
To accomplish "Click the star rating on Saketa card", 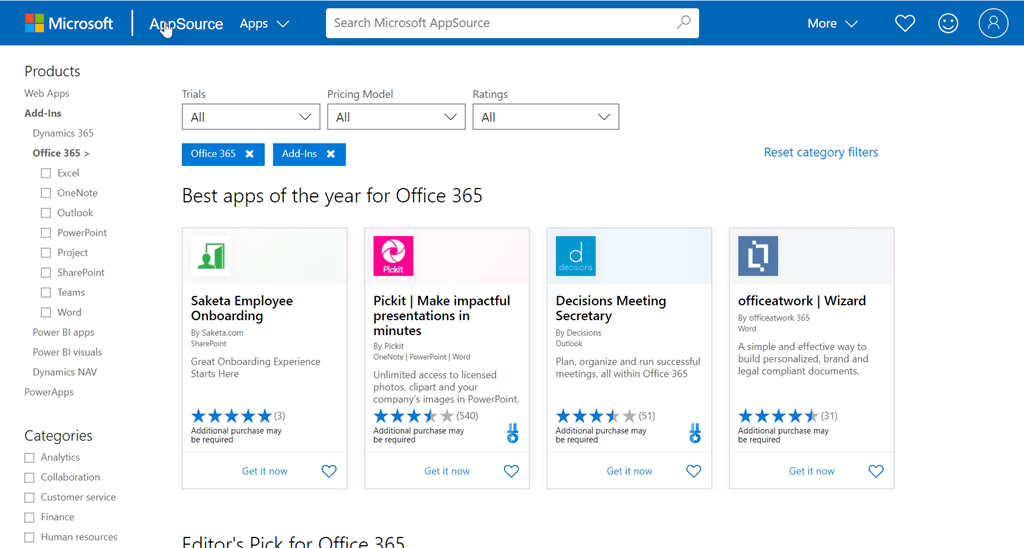I will coord(231,416).
